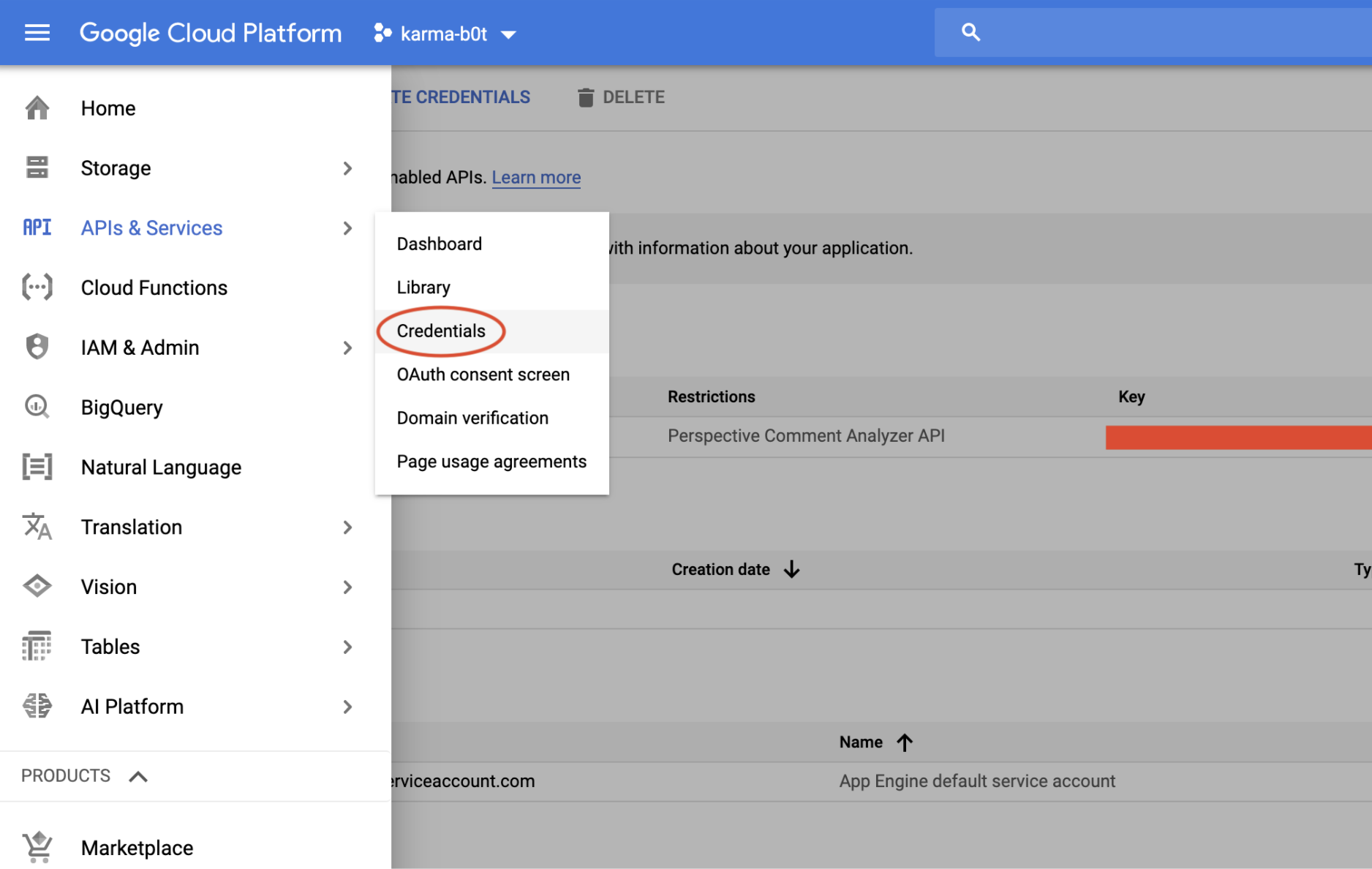Open the OAuth consent screen page

click(x=483, y=374)
